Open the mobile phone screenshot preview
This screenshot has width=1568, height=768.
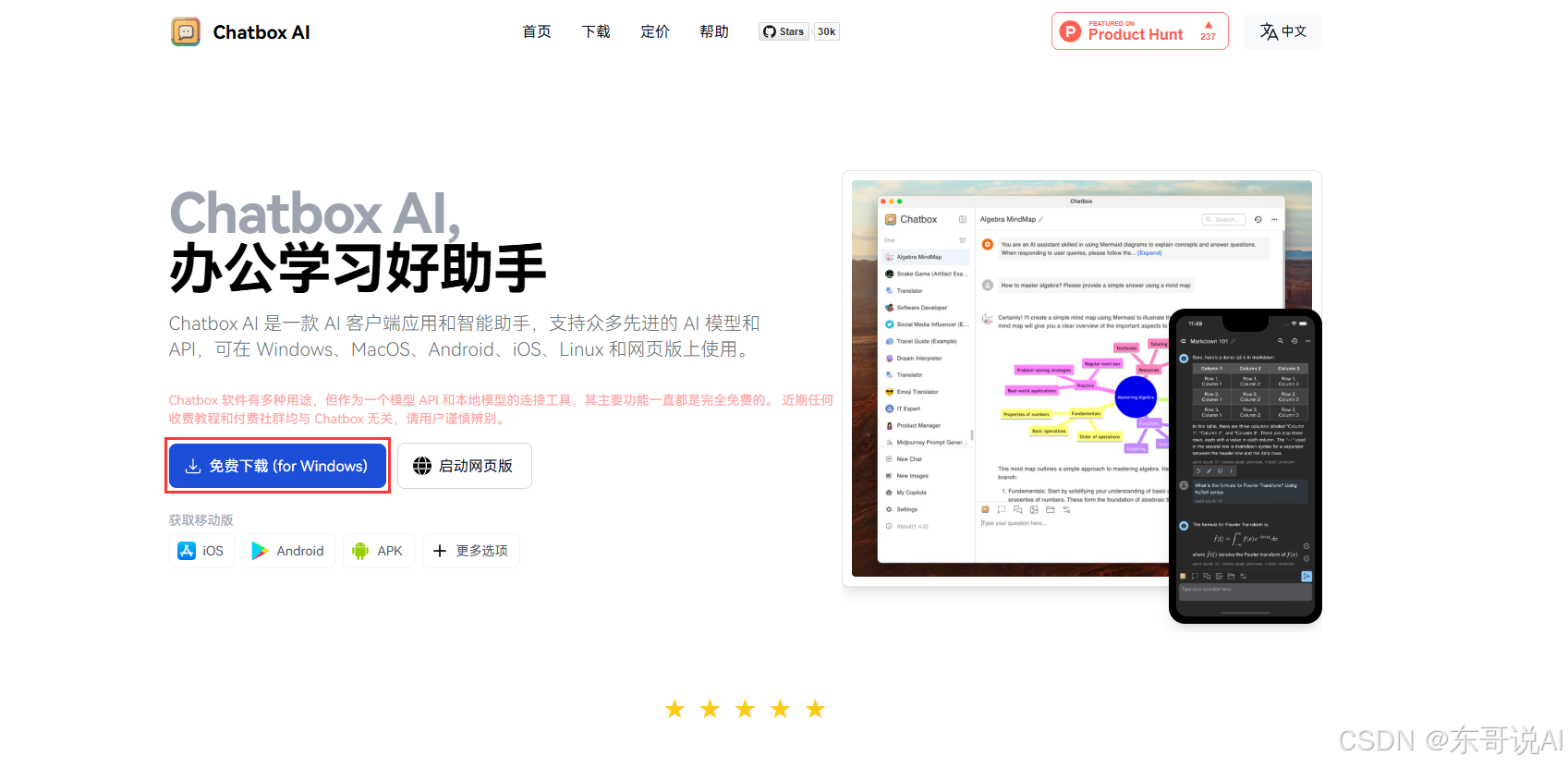tap(1246, 466)
